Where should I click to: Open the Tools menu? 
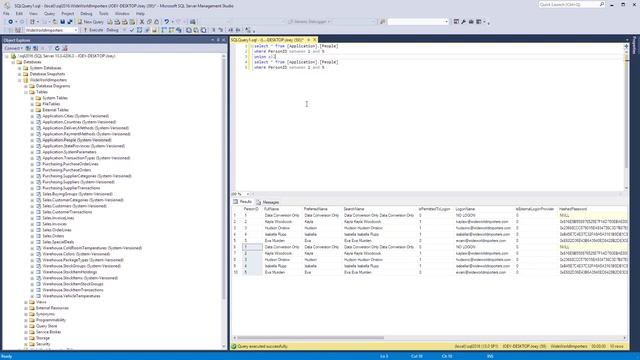point(104,13)
